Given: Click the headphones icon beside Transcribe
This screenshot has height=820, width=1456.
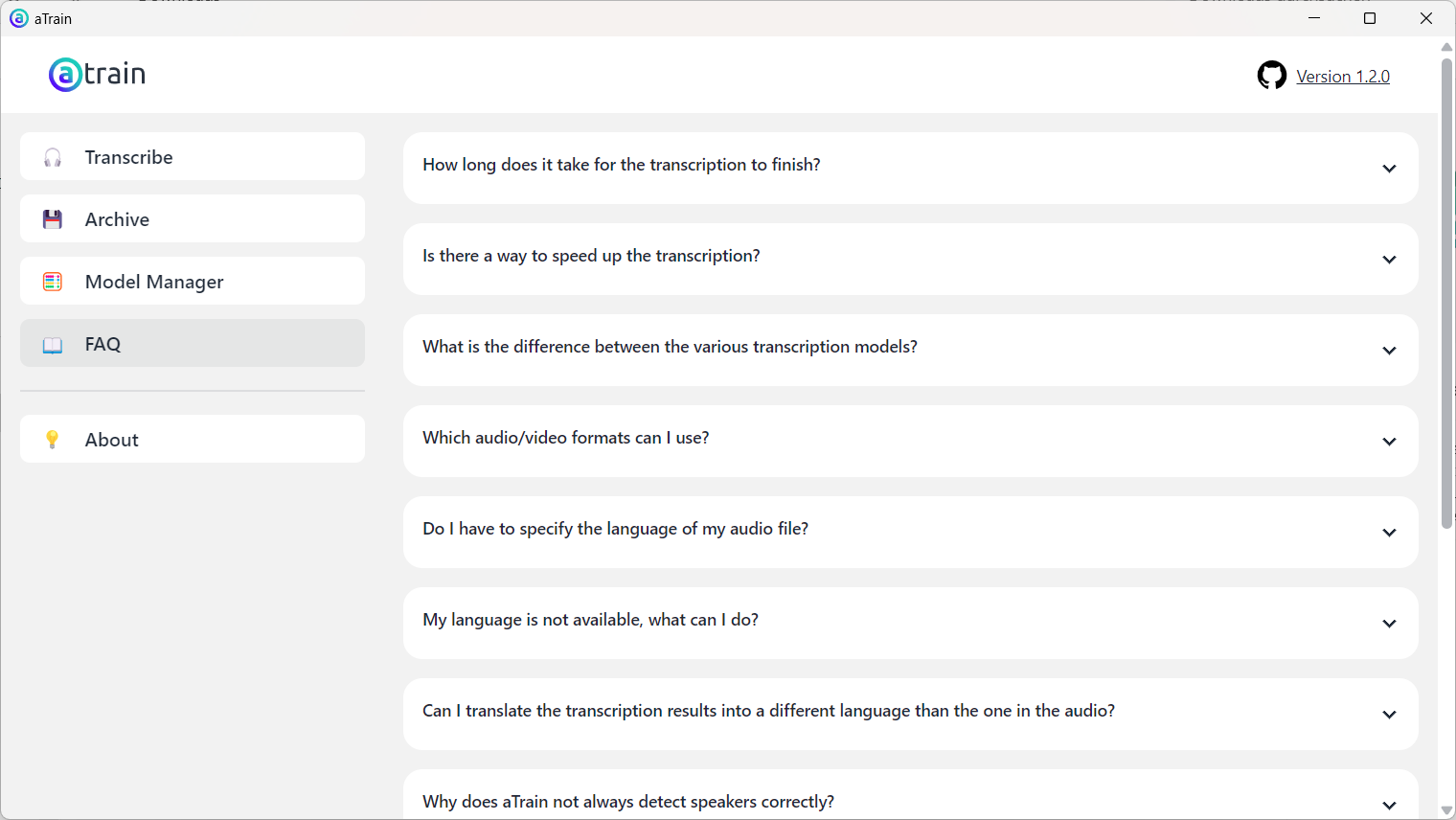Looking at the screenshot, I should tap(53, 157).
